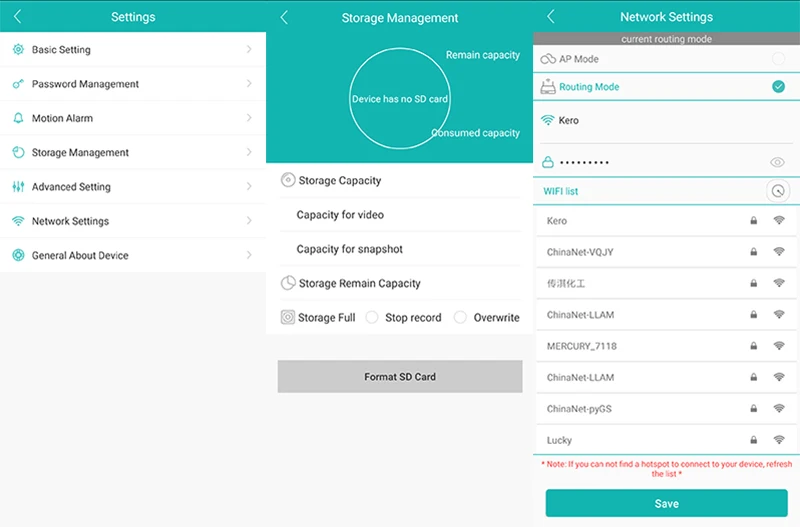Expand Motion Alarm chevron

[249, 118]
